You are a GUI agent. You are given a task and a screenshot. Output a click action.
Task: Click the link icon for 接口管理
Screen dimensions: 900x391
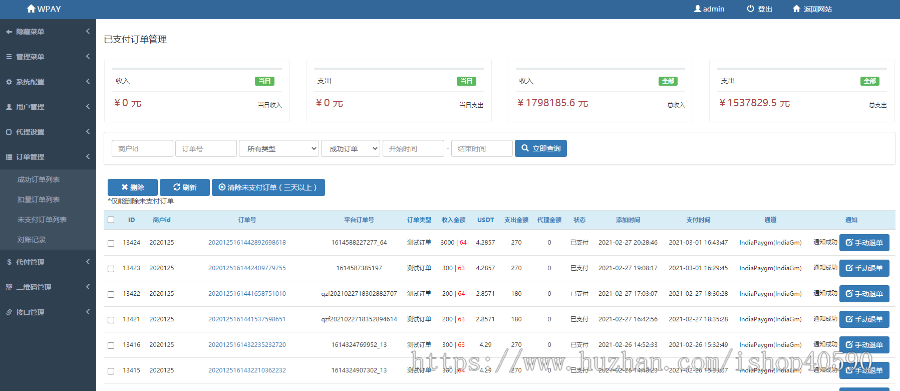[x=9, y=312]
